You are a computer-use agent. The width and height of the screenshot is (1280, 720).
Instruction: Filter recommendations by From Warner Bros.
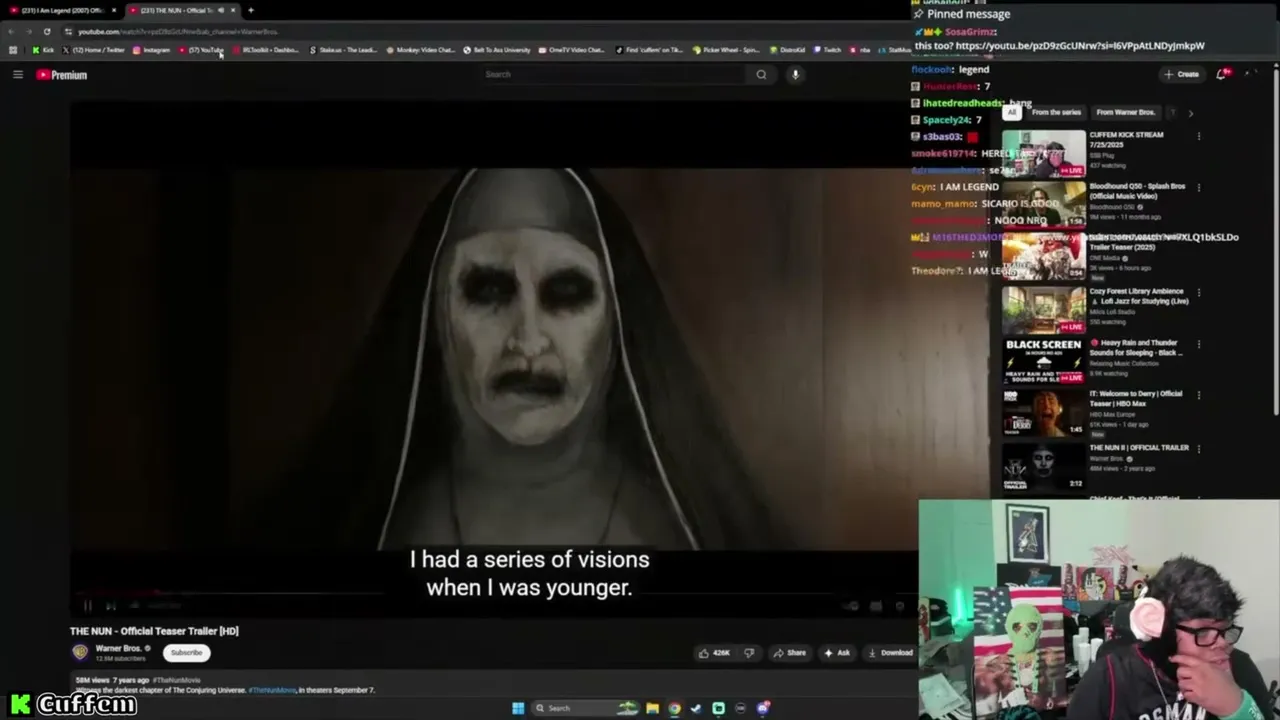(x=1125, y=112)
